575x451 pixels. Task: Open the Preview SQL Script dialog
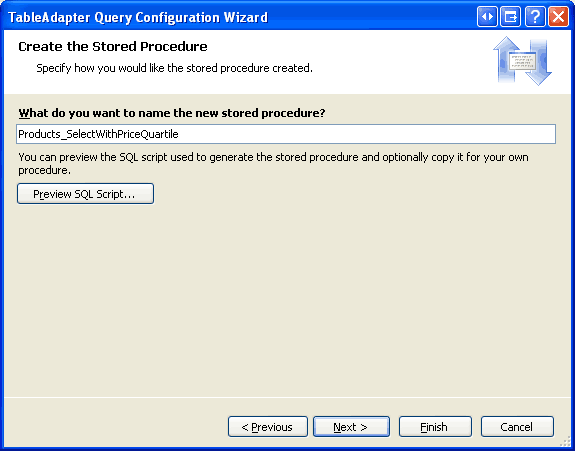85,194
